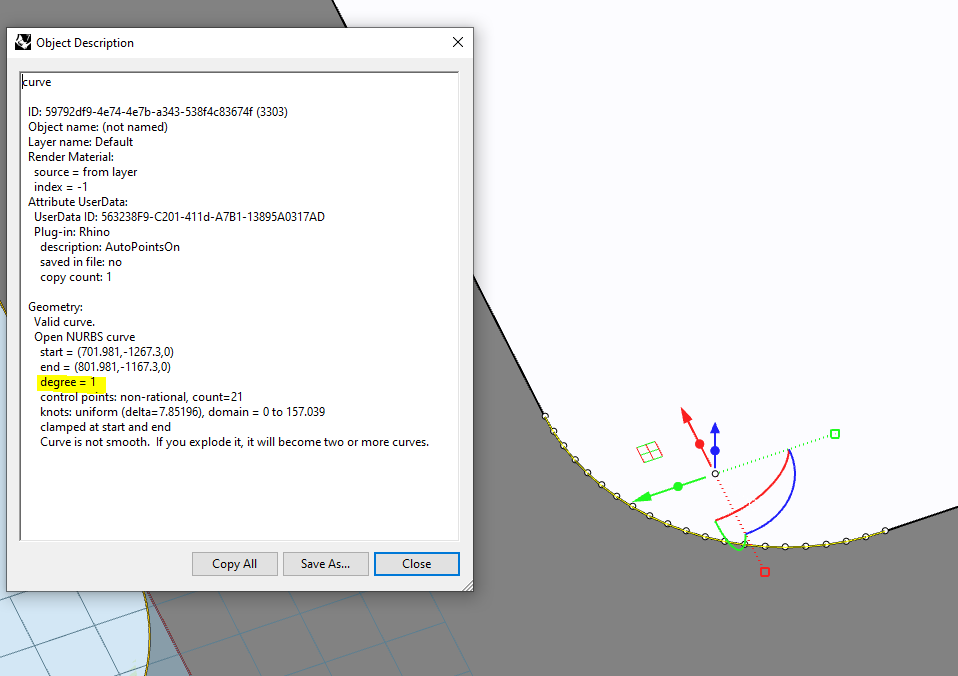This screenshot has height=676, width=958.
Task: Click the Rhino icon in title bar
Action: 23,42
